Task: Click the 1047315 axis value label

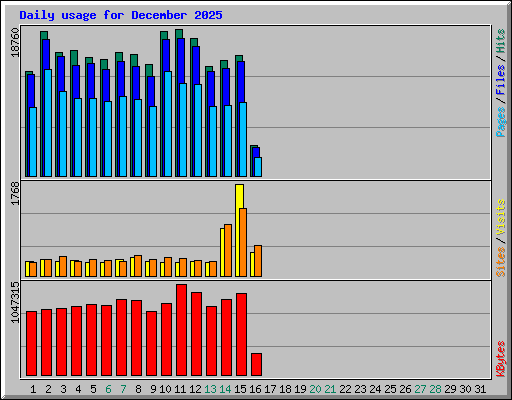Action: click(x=15, y=303)
